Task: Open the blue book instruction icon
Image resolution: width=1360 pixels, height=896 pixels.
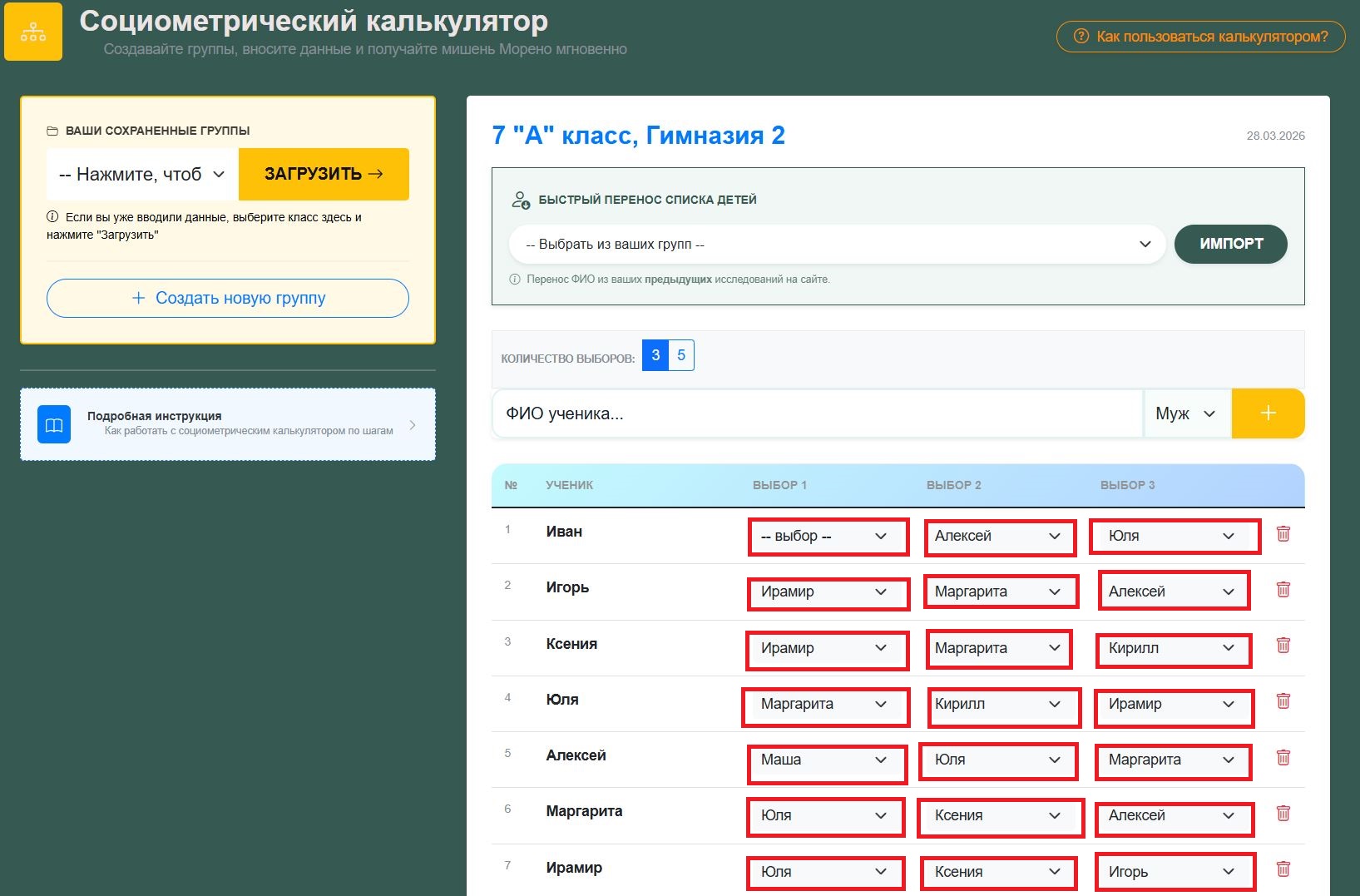Action: click(54, 425)
